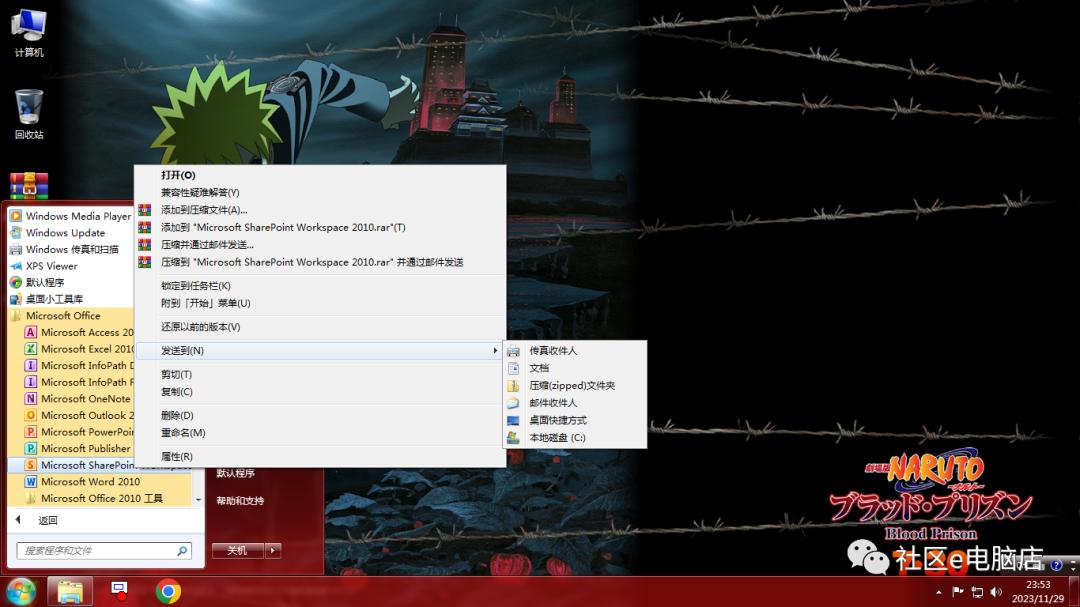Choose 桌面快捷方式 in the Send To submenu
The height and width of the screenshot is (607, 1080).
tap(557, 420)
